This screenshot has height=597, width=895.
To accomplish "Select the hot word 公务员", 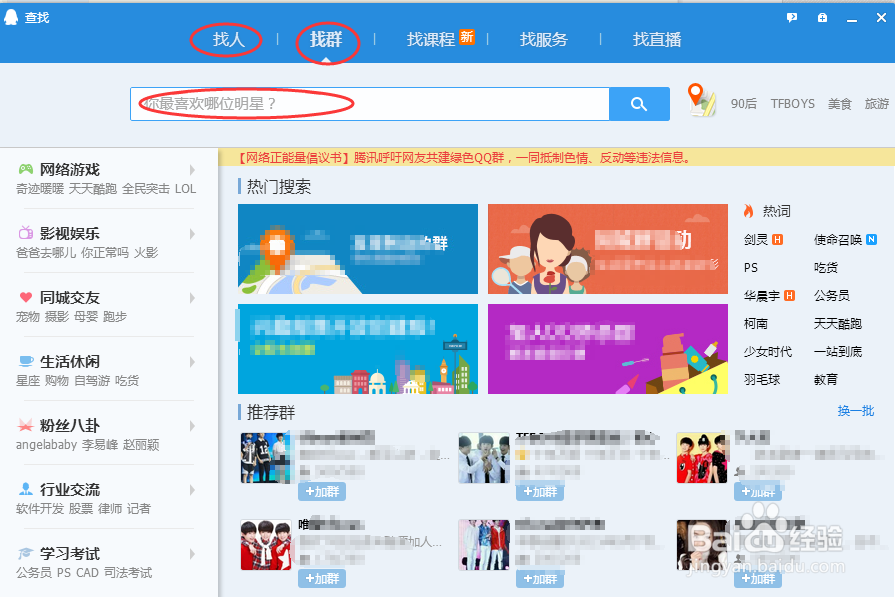I will 832,296.
